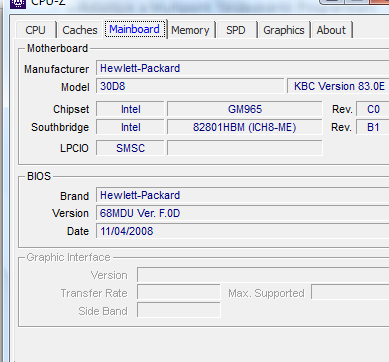Click the Side Band label

(x=103, y=311)
